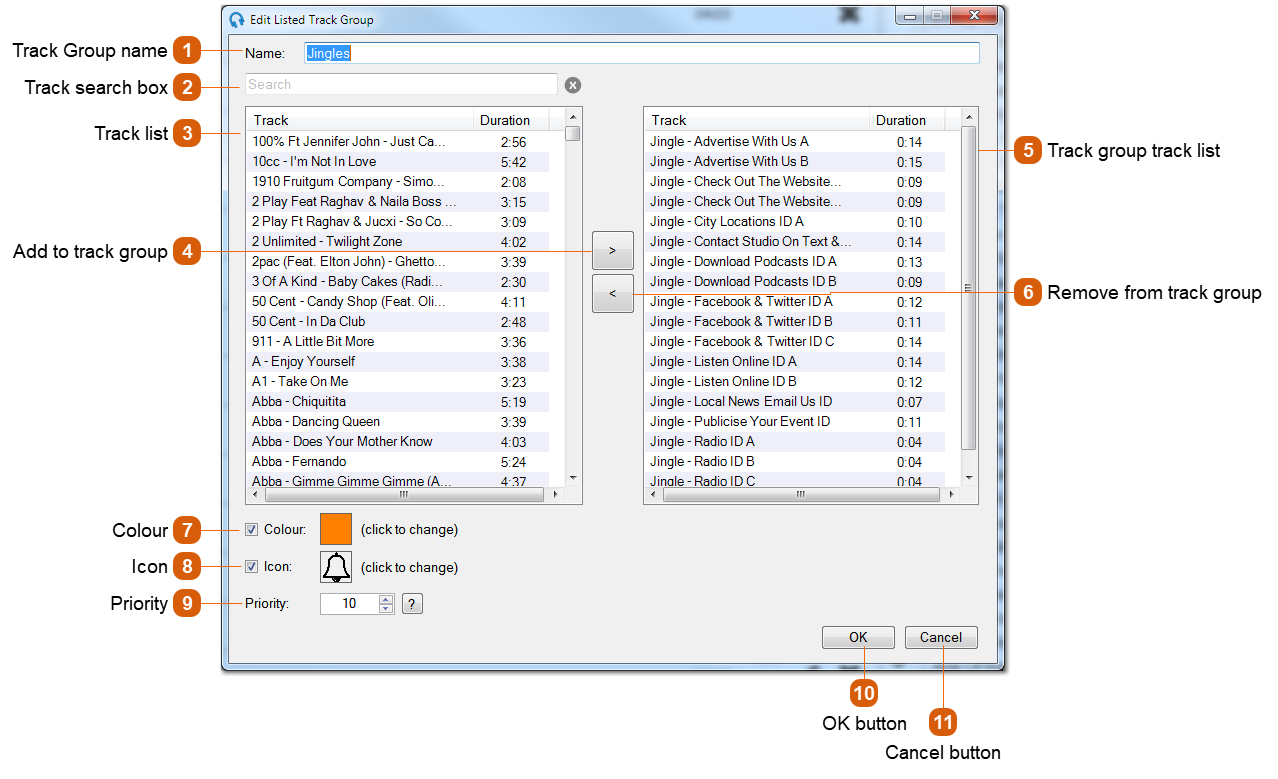Click the Priority down spinner arrow
The width and height of the screenshot is (1278, 779).
[x=385, y=608]
